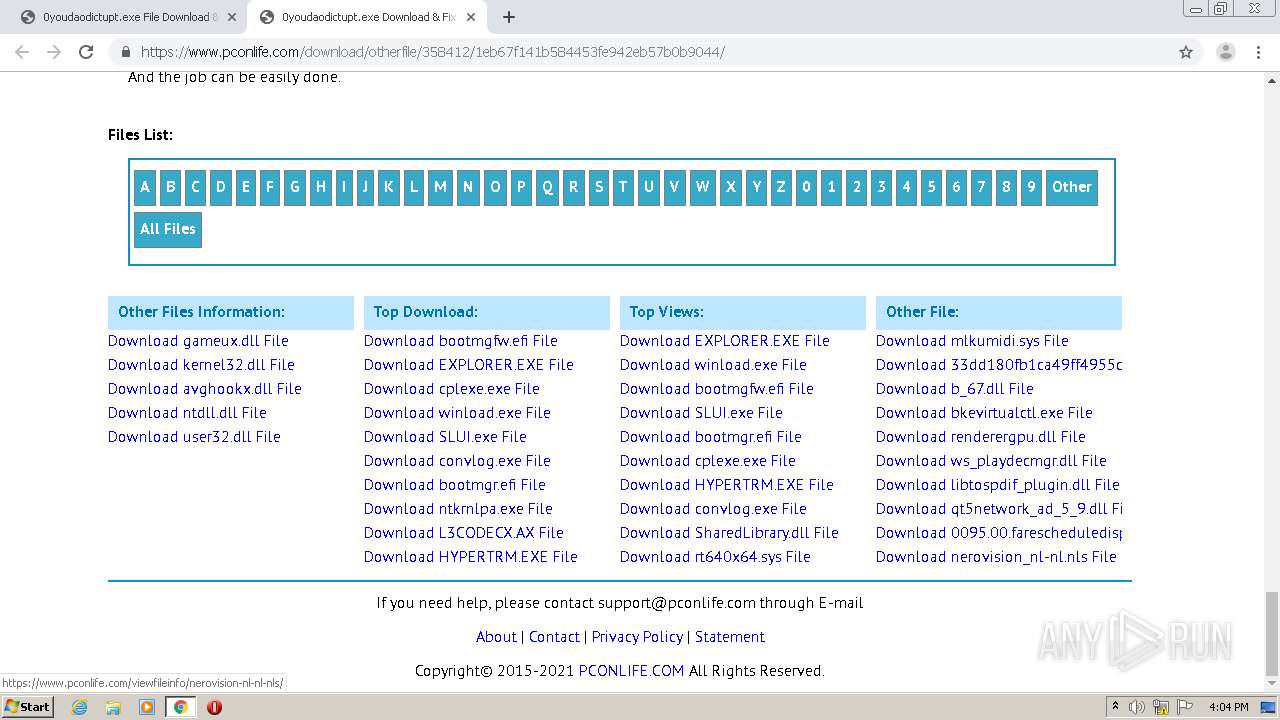Switch to Chrome in the taskbar
The image size is (1280, 720).
point(180,707)
